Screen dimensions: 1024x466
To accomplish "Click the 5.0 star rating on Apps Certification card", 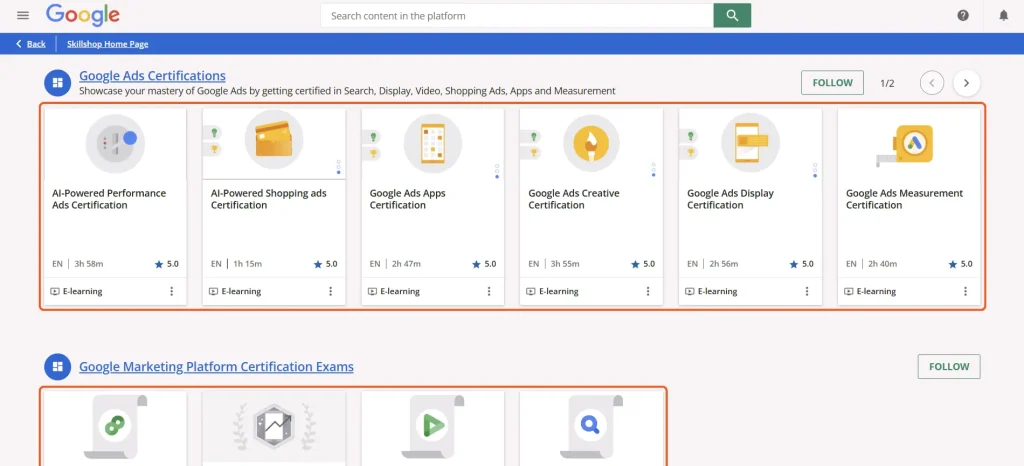I will [x=484, y=264].
